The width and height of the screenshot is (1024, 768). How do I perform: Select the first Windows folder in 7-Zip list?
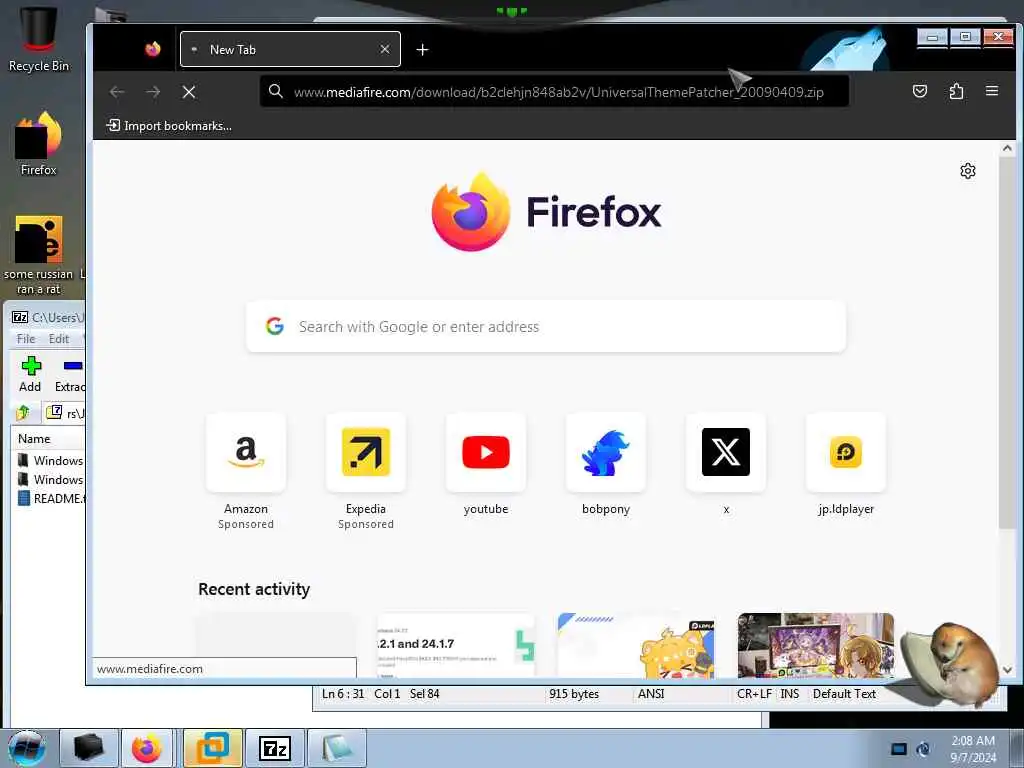[51, 460]
